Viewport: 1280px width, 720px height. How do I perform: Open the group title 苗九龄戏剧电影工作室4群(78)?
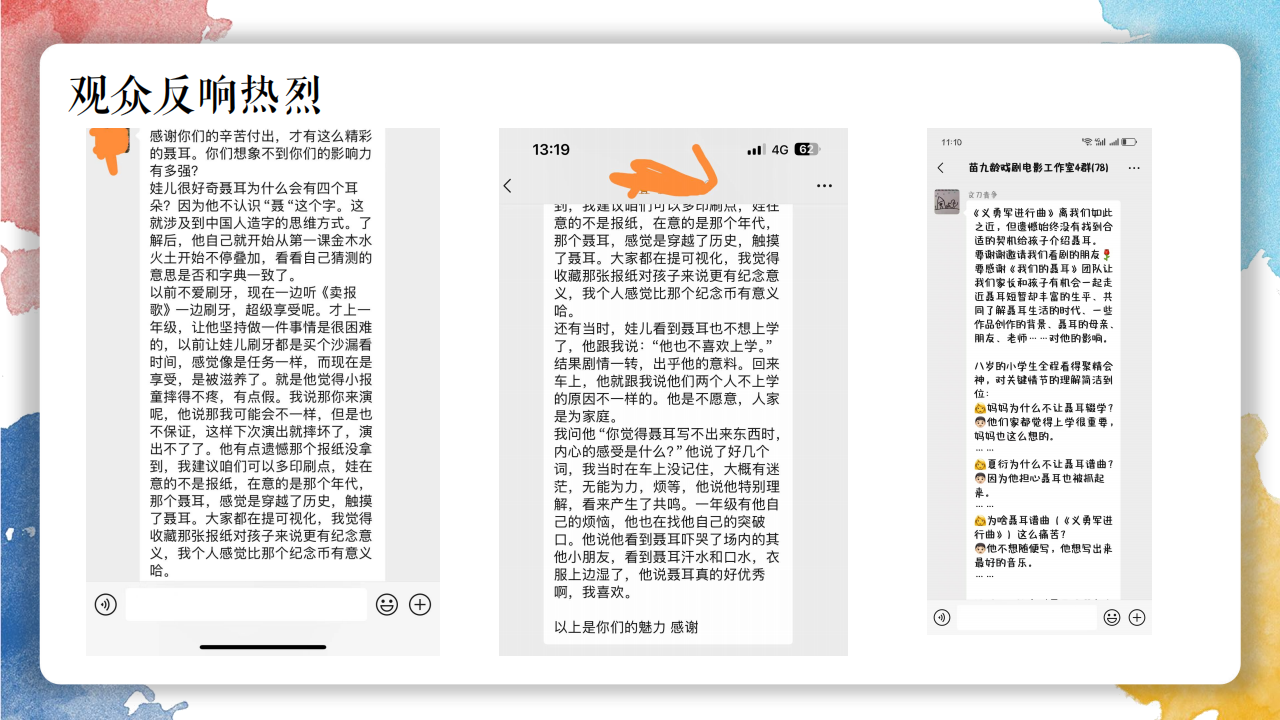click(1038, 168)
